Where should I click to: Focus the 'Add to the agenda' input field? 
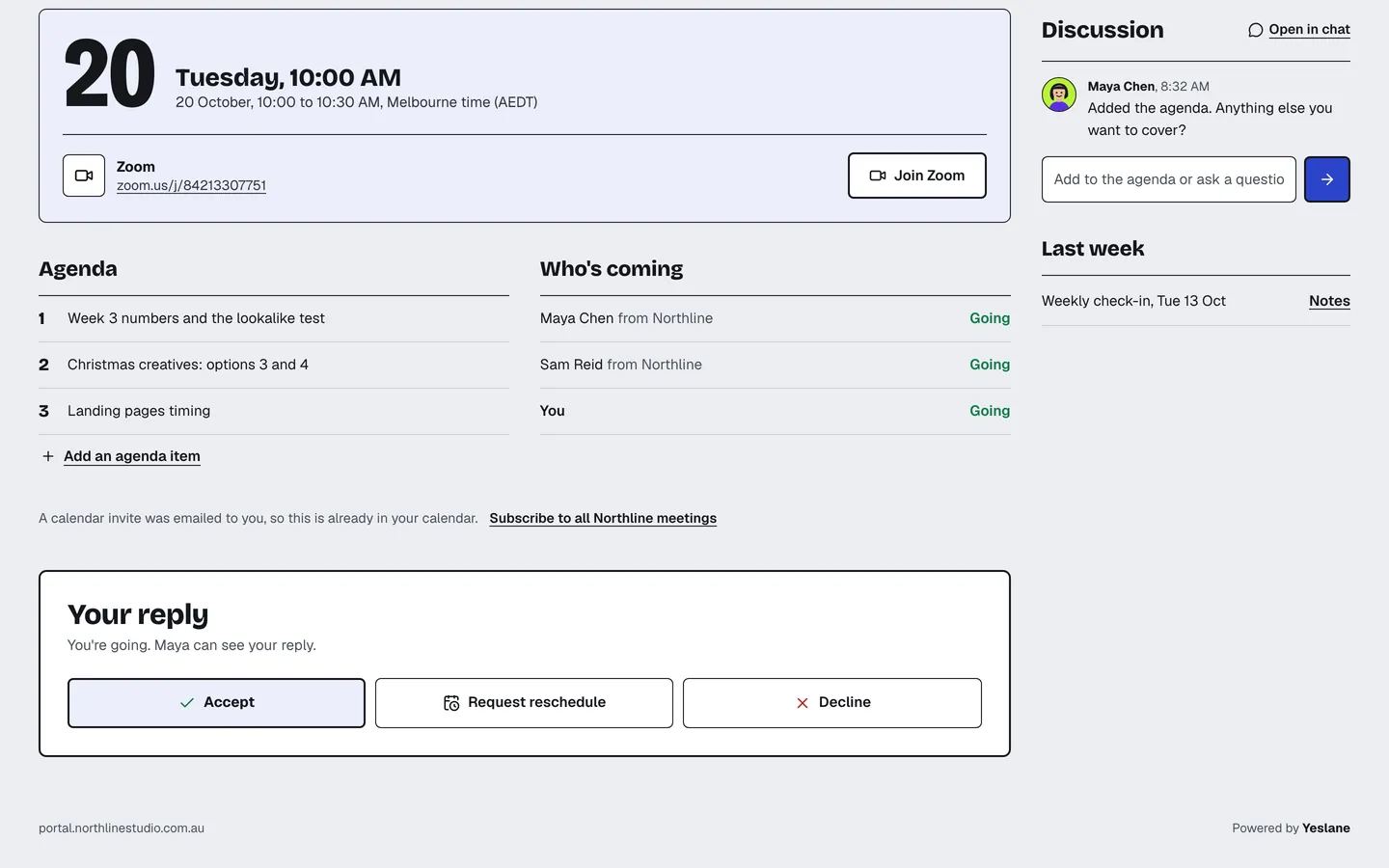point(1169,179)
